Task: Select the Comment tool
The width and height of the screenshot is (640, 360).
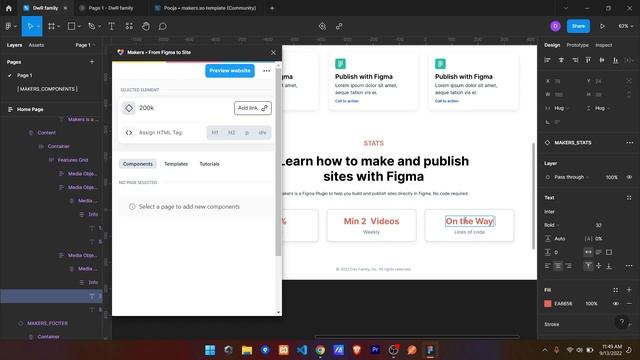Action: (x=162, y=26)
